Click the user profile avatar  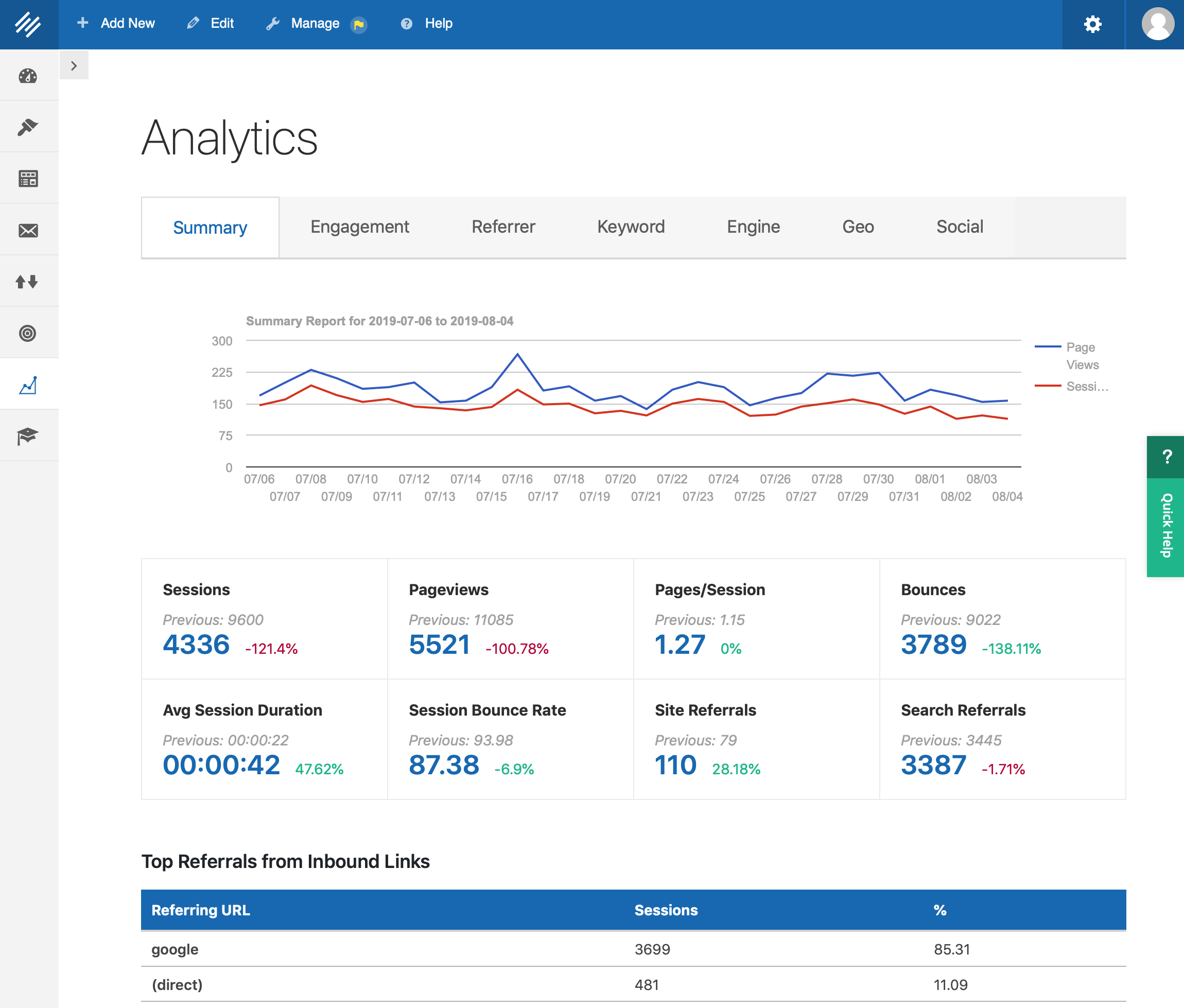point(1157,24)
